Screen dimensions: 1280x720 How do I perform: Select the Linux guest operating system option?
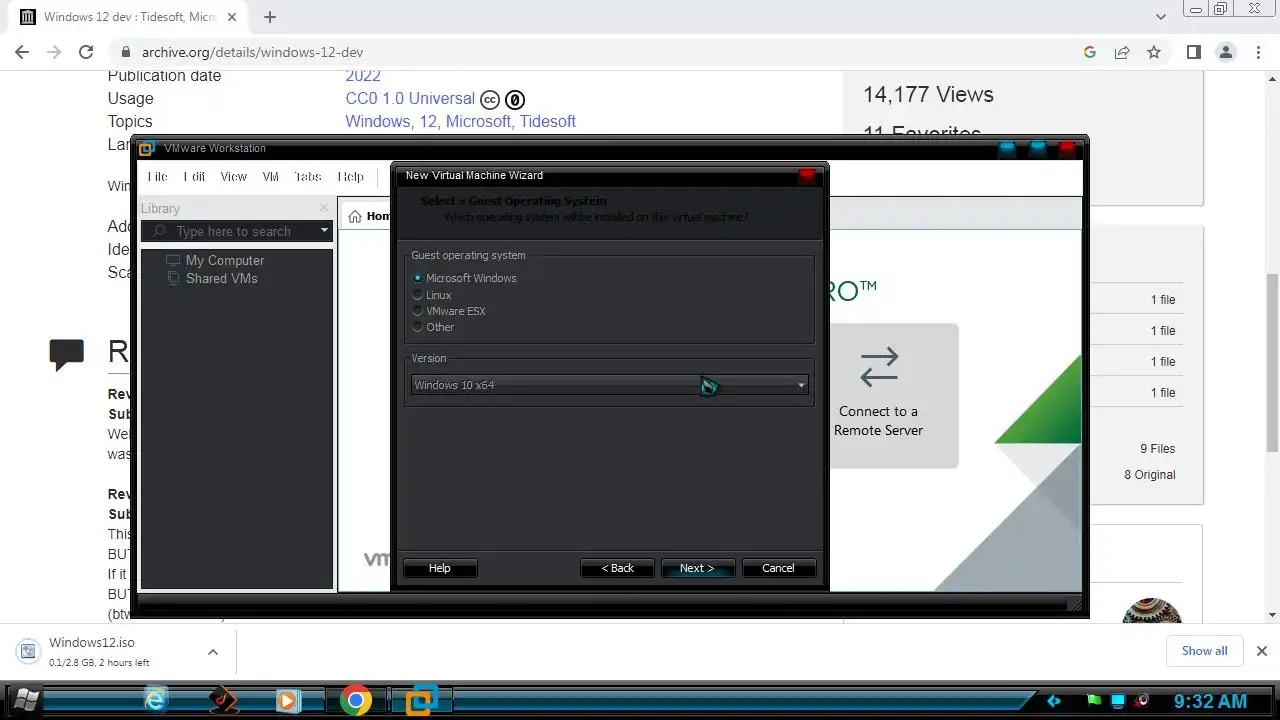(x=418, y=295)
